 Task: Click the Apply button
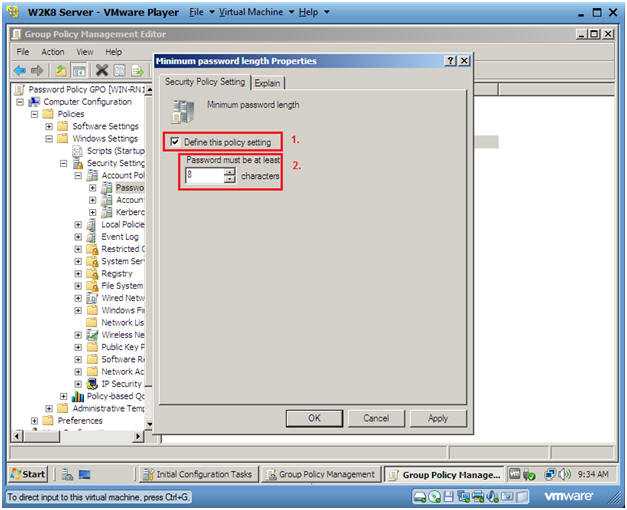[438, 418]
